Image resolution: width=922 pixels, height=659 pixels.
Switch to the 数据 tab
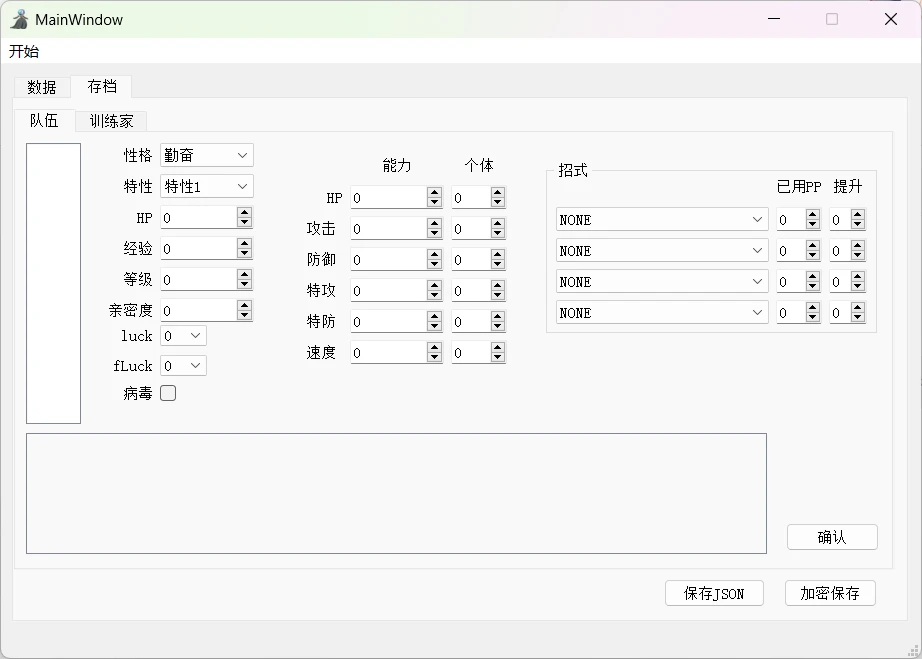tap(42, 87)
